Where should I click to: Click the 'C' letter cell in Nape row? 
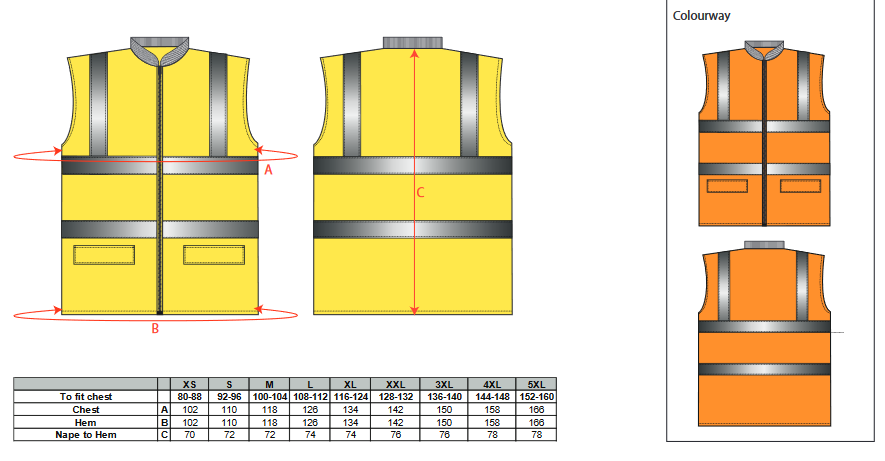pos(164,435)
